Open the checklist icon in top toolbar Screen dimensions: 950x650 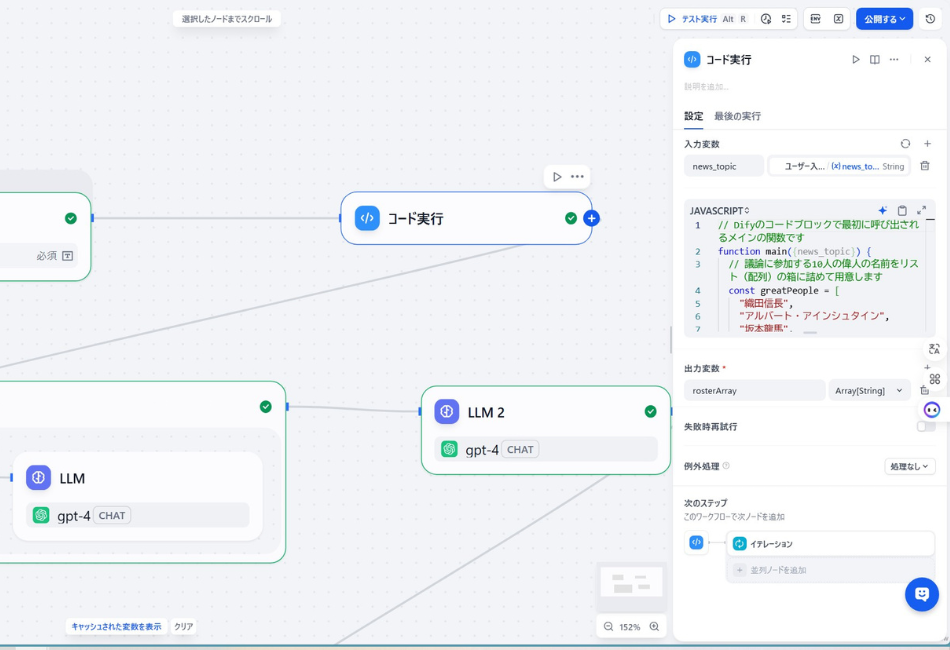click(x=786, y=19)
